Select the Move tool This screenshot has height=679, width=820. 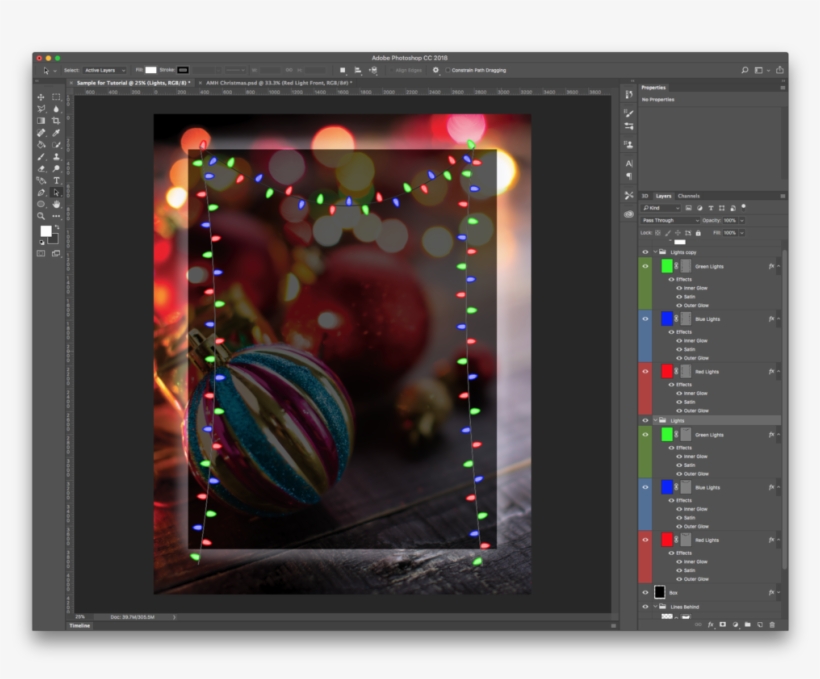[40, 97]
